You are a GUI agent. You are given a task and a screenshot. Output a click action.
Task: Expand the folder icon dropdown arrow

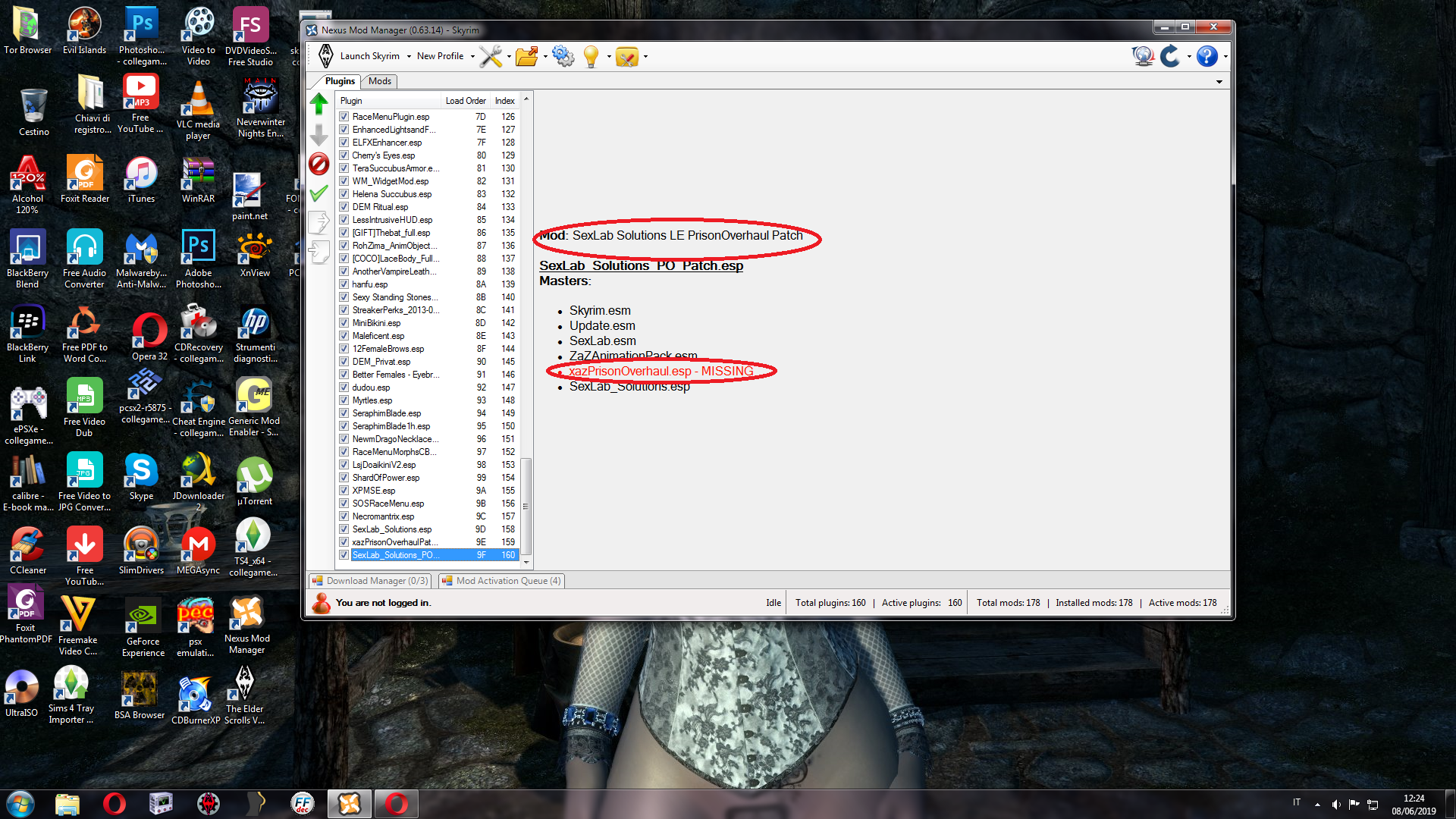point(544,56)
